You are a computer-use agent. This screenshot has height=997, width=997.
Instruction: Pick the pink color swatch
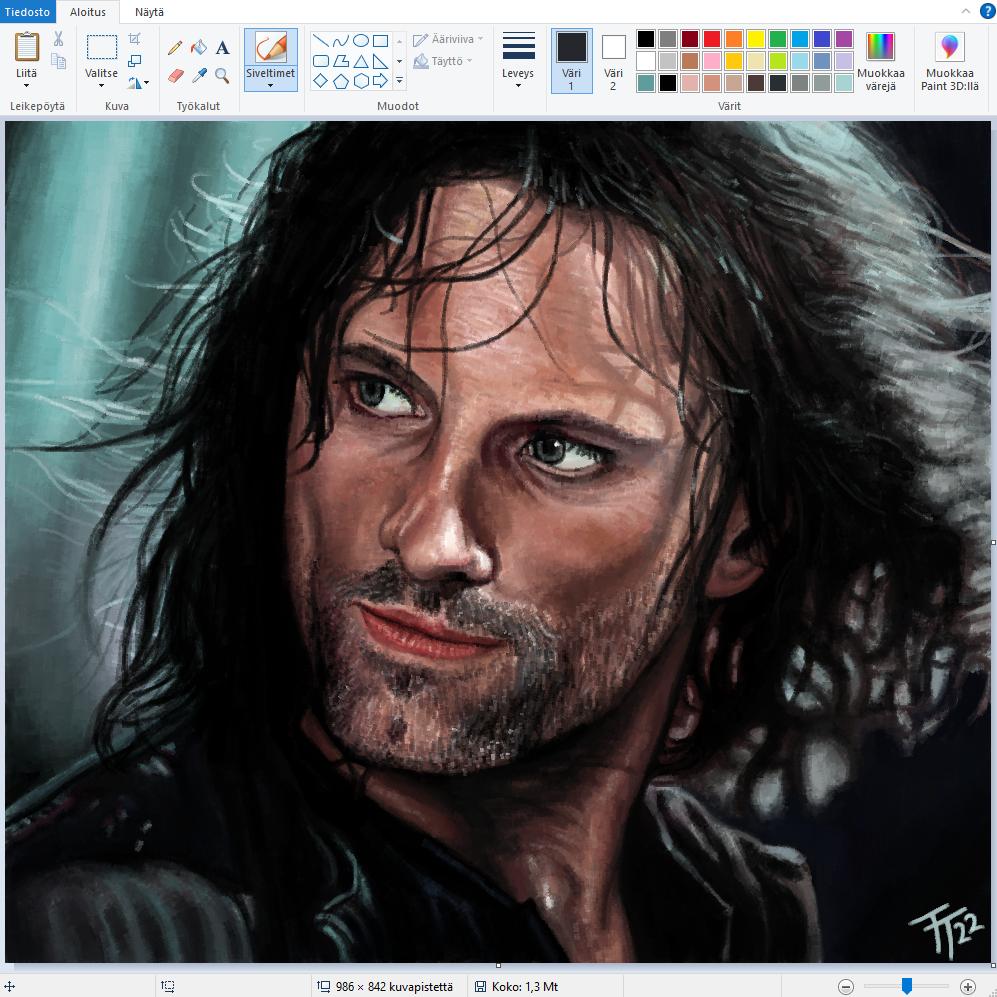(x=712, y=61)
